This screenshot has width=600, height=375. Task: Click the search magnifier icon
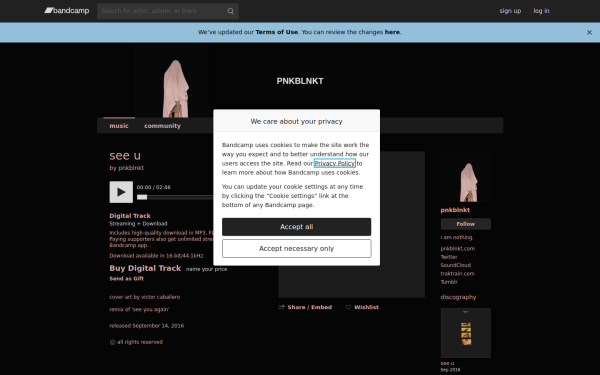230,11
